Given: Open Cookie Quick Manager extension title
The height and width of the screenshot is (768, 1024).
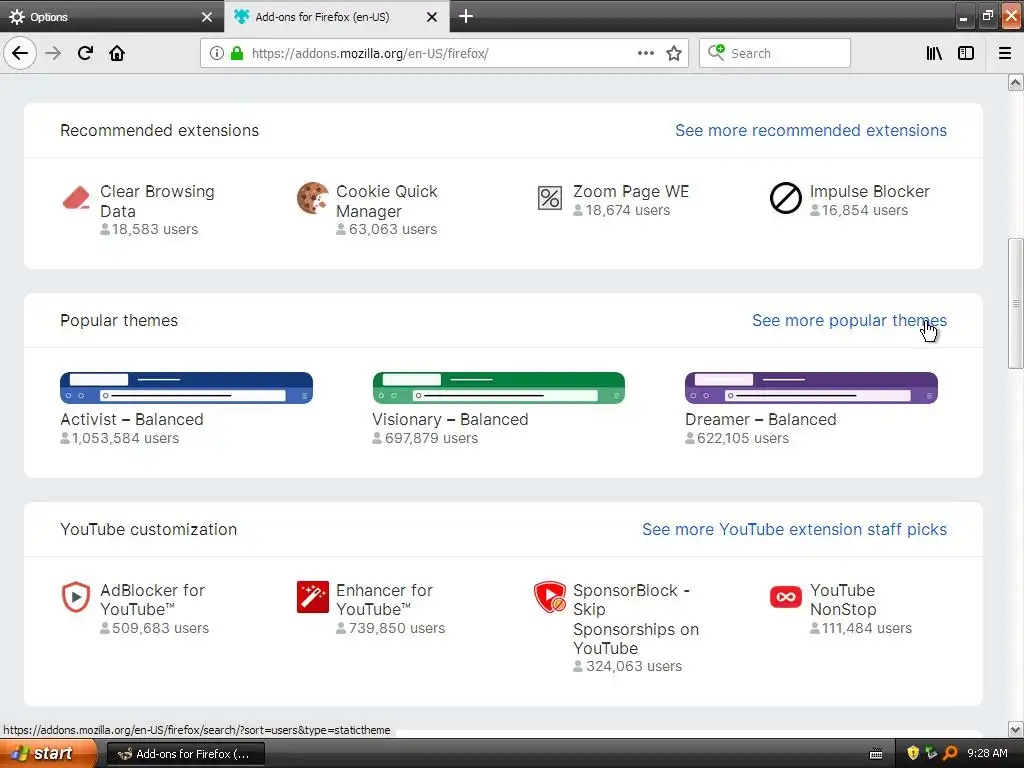Looking at the screenshot, I should (387, 201).
